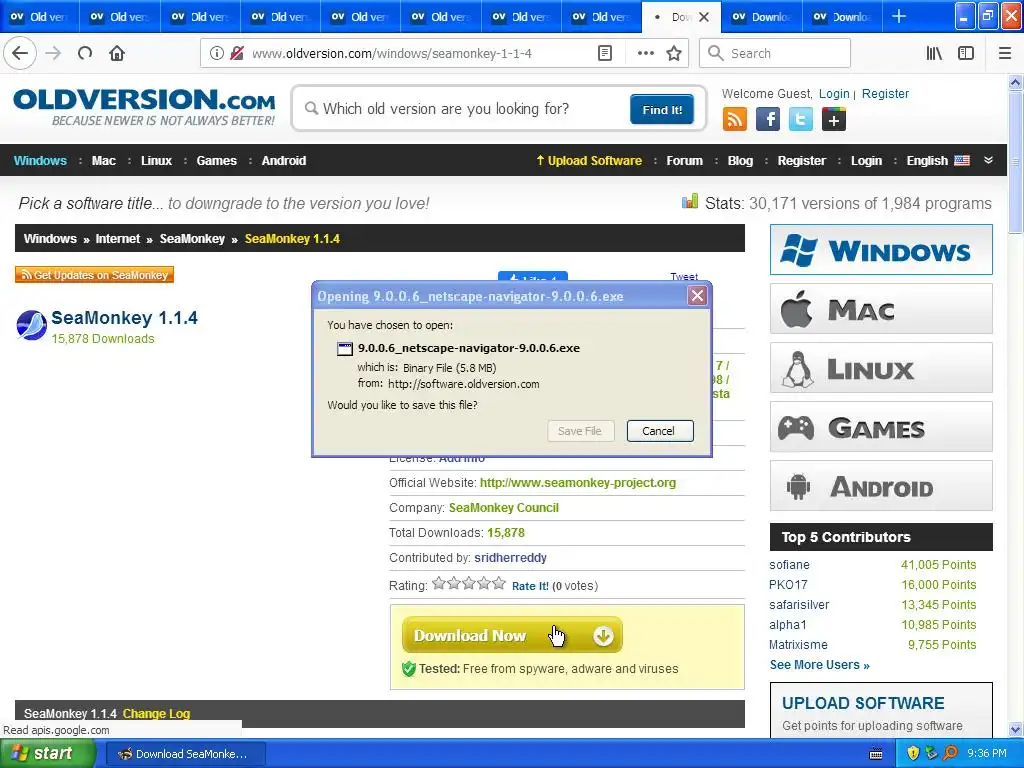The image size is (1024, 768).
Task: Expand the site navigation double chevron
Action: click(989, 160)
